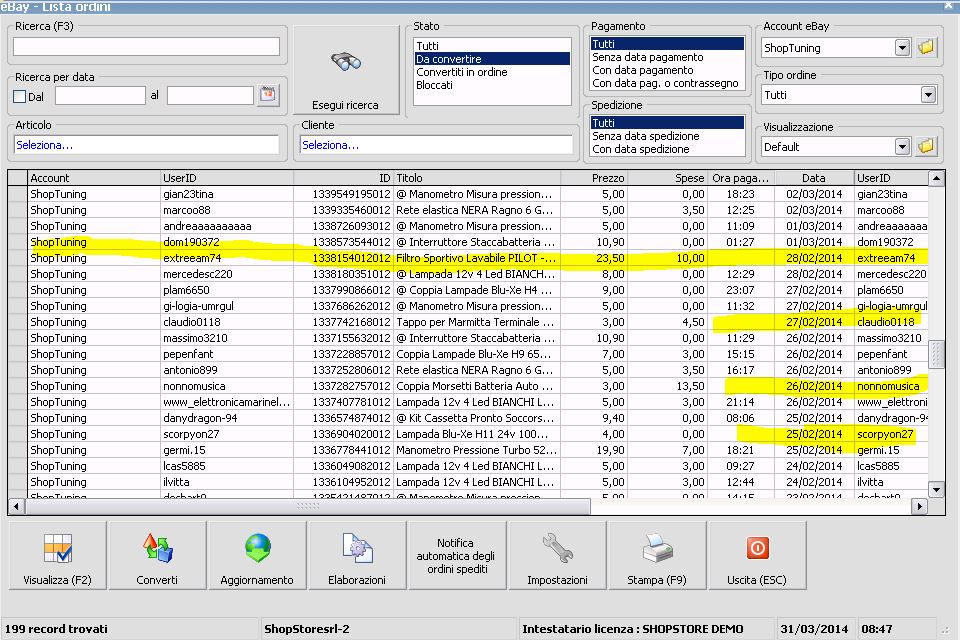Screen dimensions: 960x640
Task: Click the Converti icon button
Action: pos(157,557)
